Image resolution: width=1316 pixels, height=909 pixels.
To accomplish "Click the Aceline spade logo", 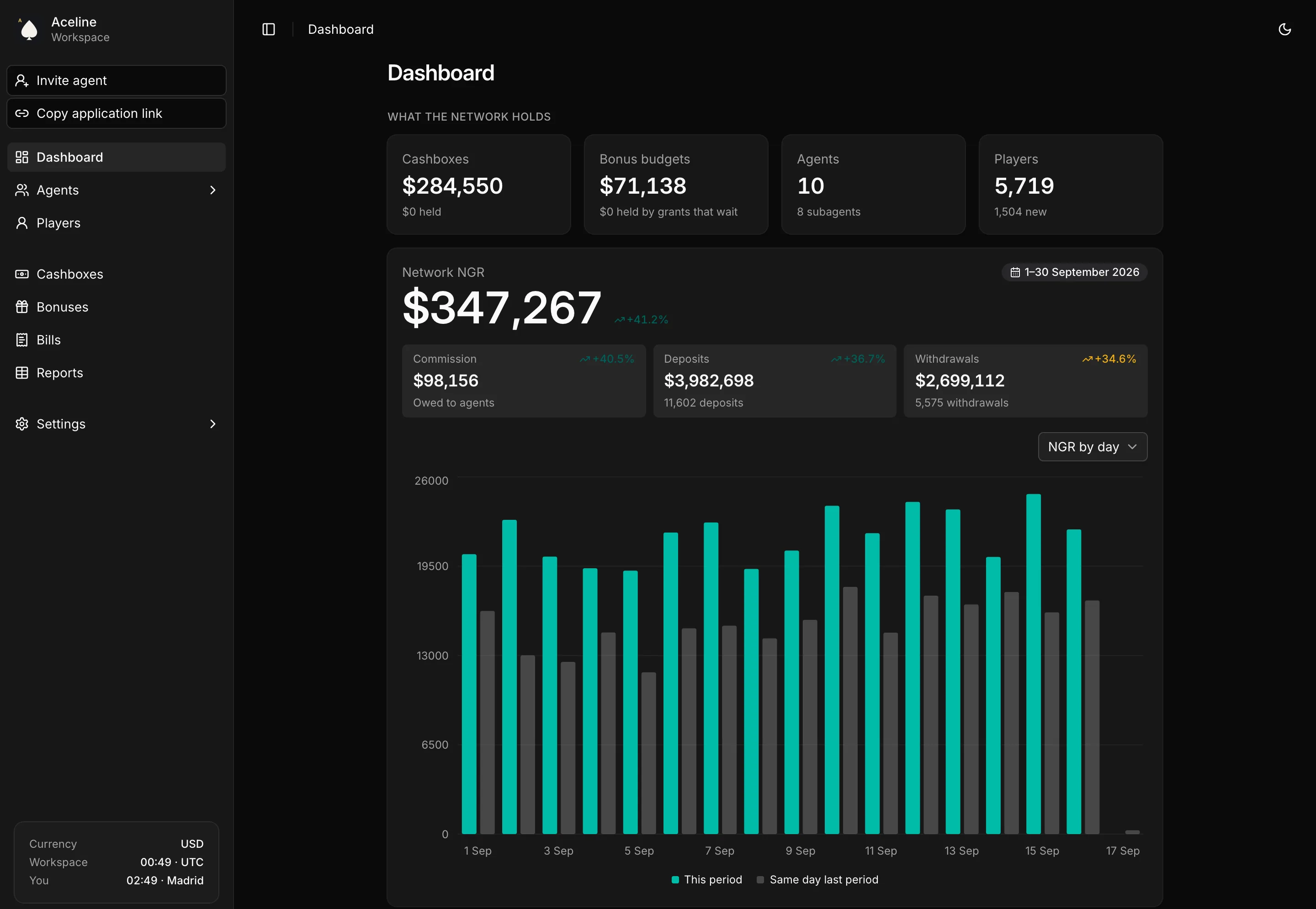I will coord(28,29).
